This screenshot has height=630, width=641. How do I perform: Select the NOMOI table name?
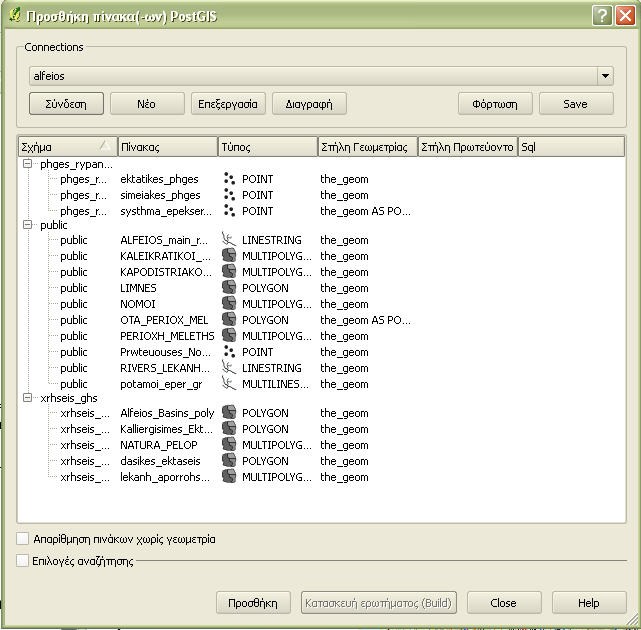[x=138, y=304]
